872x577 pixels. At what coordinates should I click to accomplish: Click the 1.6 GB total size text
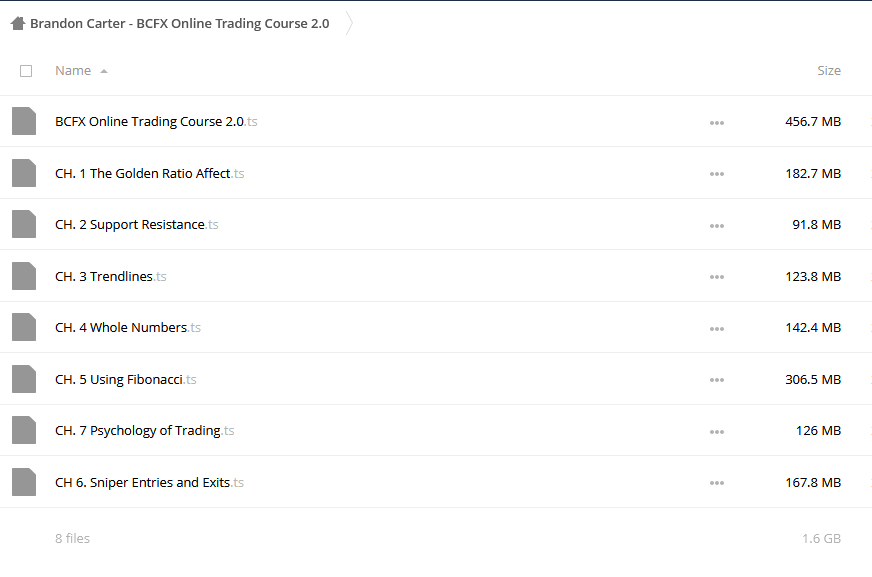click(821, 538)
